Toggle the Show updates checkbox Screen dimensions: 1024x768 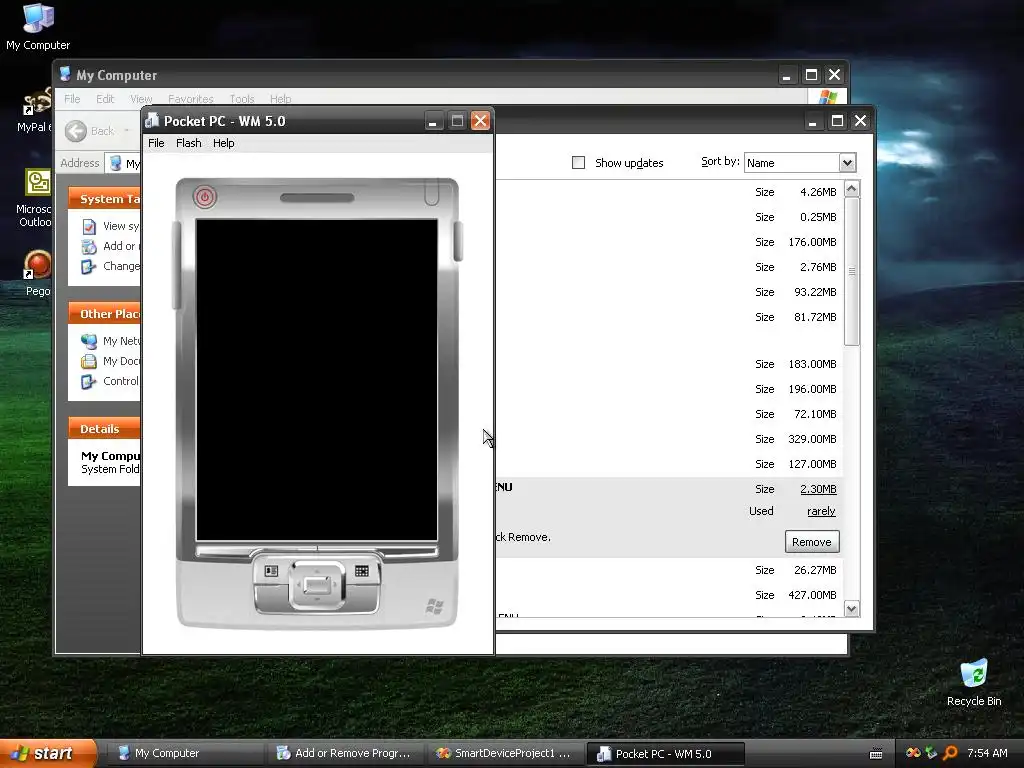pyautogui.click(x=579, y=163)
